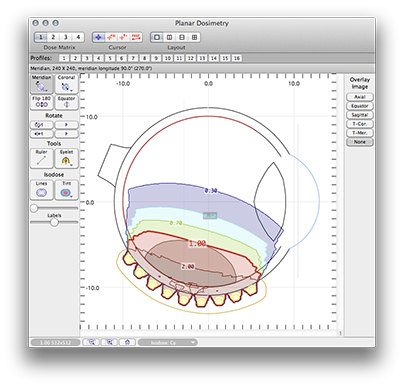Select Dose Matrix 2
Screen dimensions: 404x387
[53, 37]
